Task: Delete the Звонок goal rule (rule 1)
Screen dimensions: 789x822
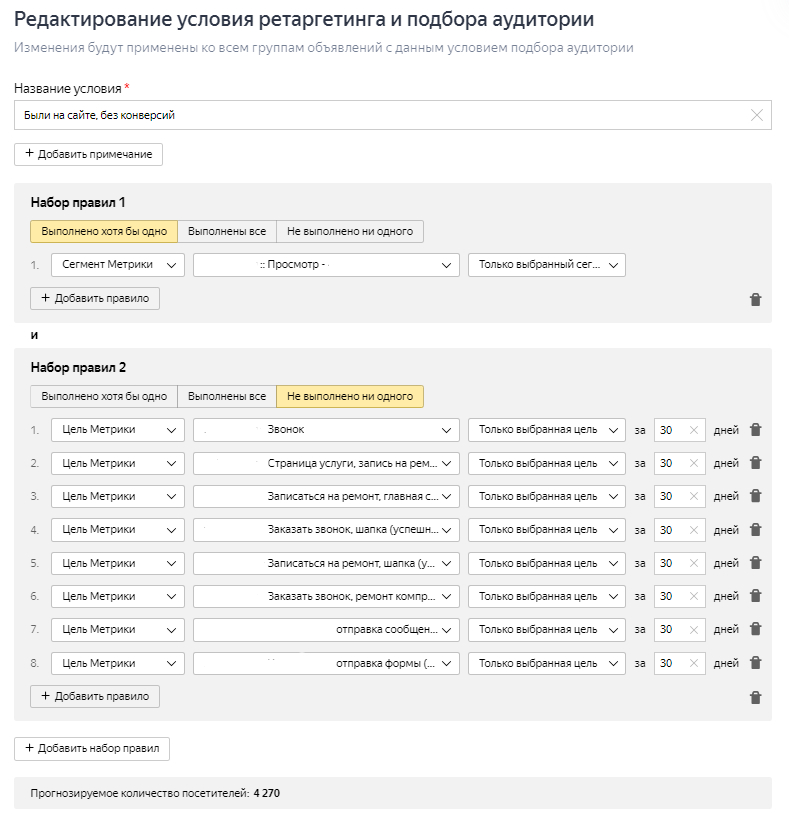Action: [x=755, y=430]
